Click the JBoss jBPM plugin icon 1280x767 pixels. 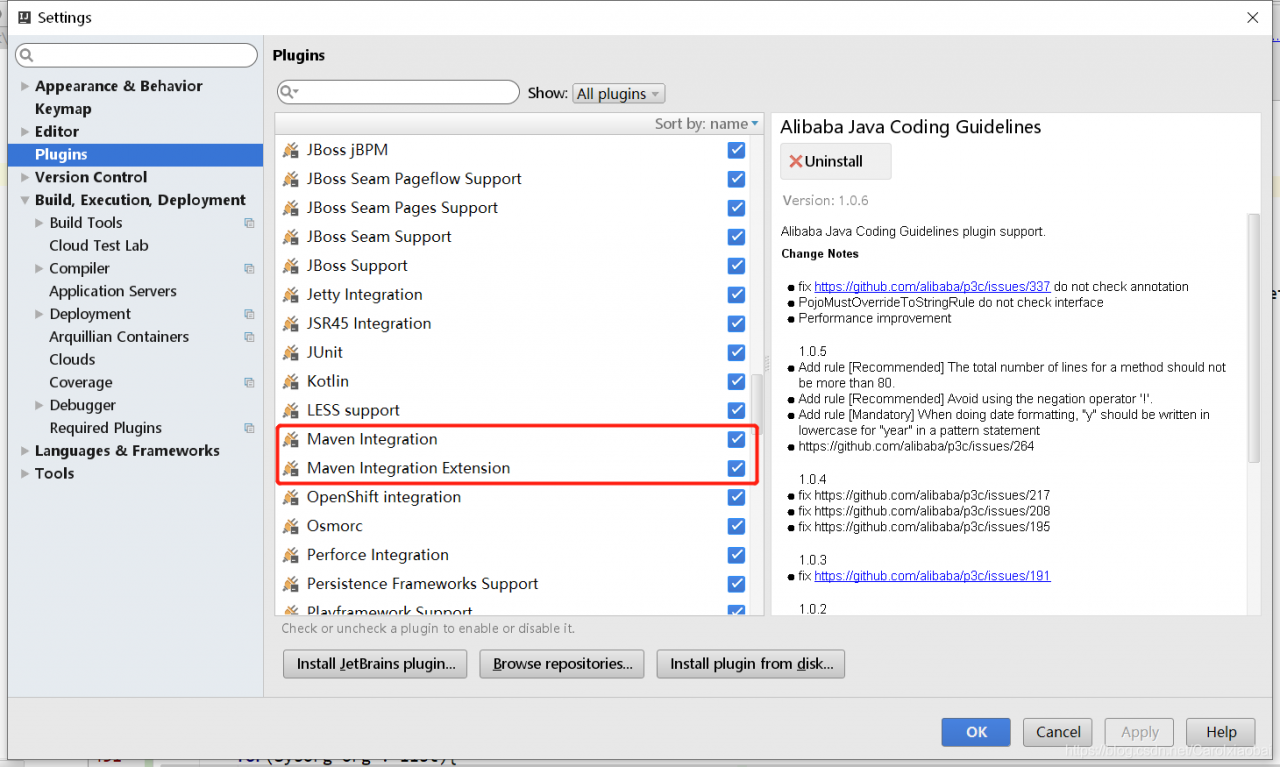pos(291,150)
